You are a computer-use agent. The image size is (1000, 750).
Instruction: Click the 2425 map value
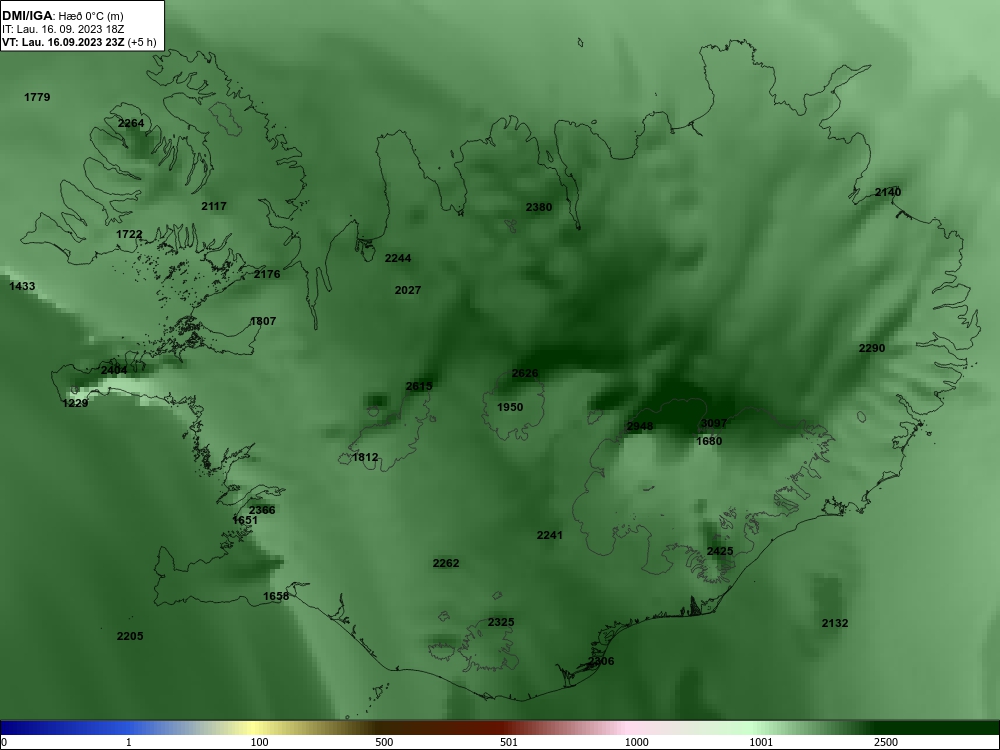[x=720, y=551]
